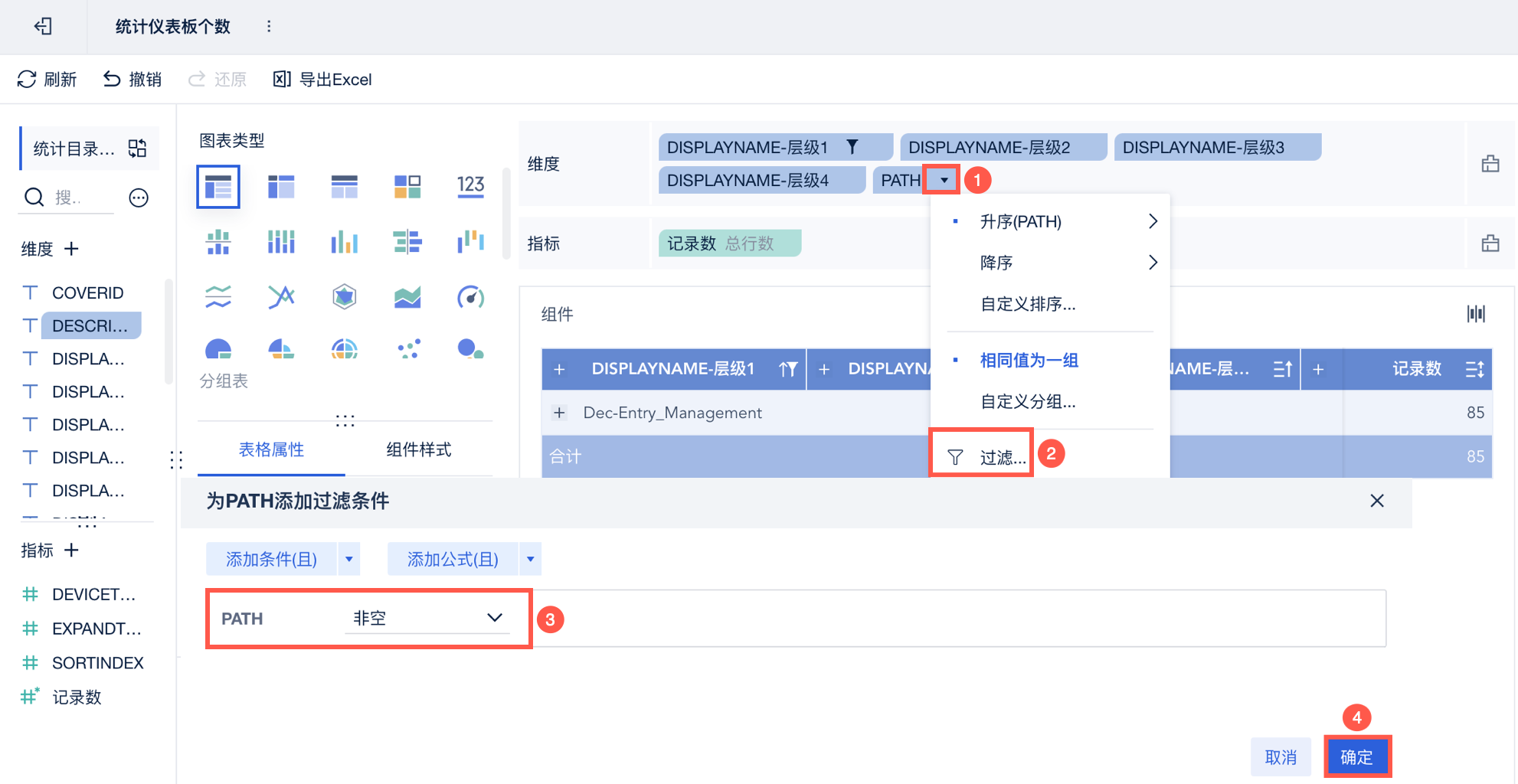This screenshot has width=1518, height=784.
Task: Expand the Dec-Entry_Management row
Action: (560, 413)
